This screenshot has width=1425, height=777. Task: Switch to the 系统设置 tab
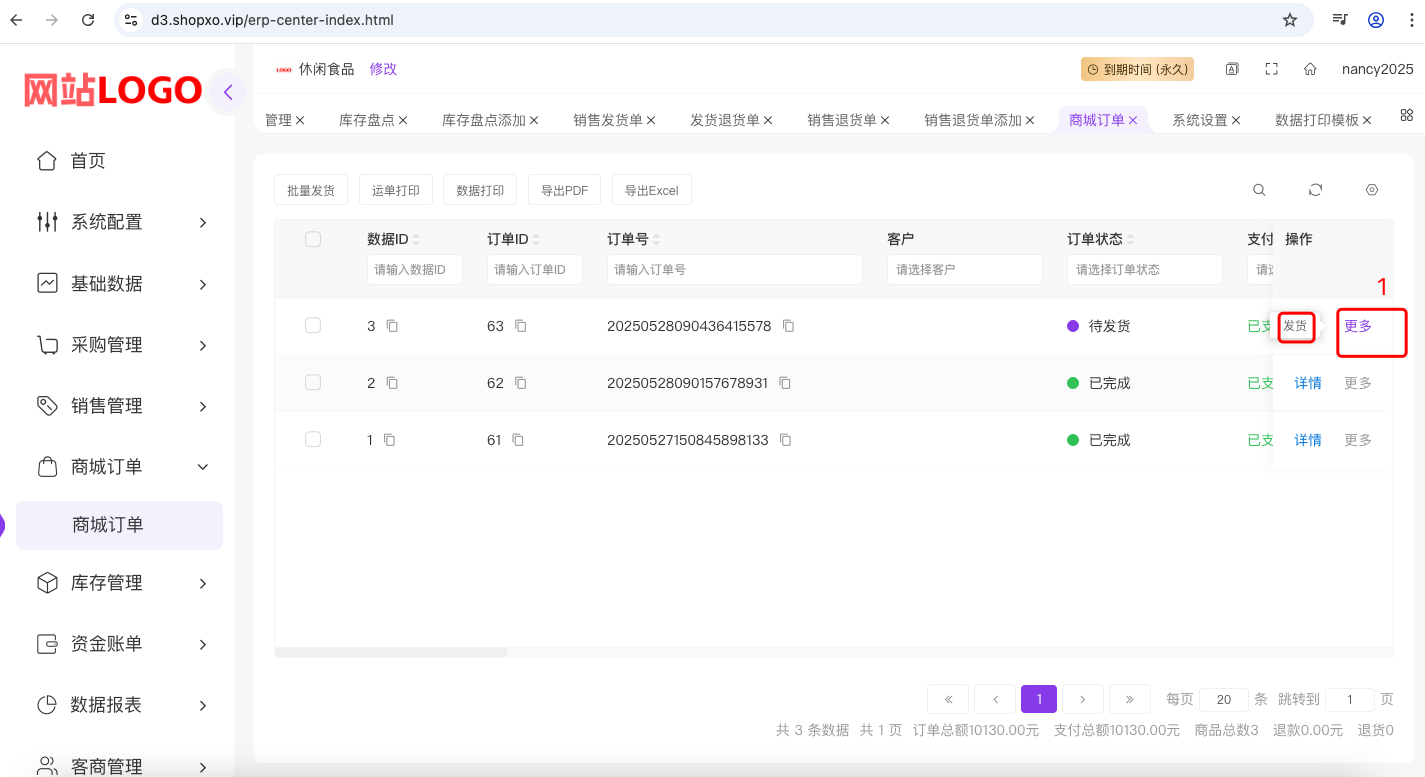click(x=1200, y=120)
